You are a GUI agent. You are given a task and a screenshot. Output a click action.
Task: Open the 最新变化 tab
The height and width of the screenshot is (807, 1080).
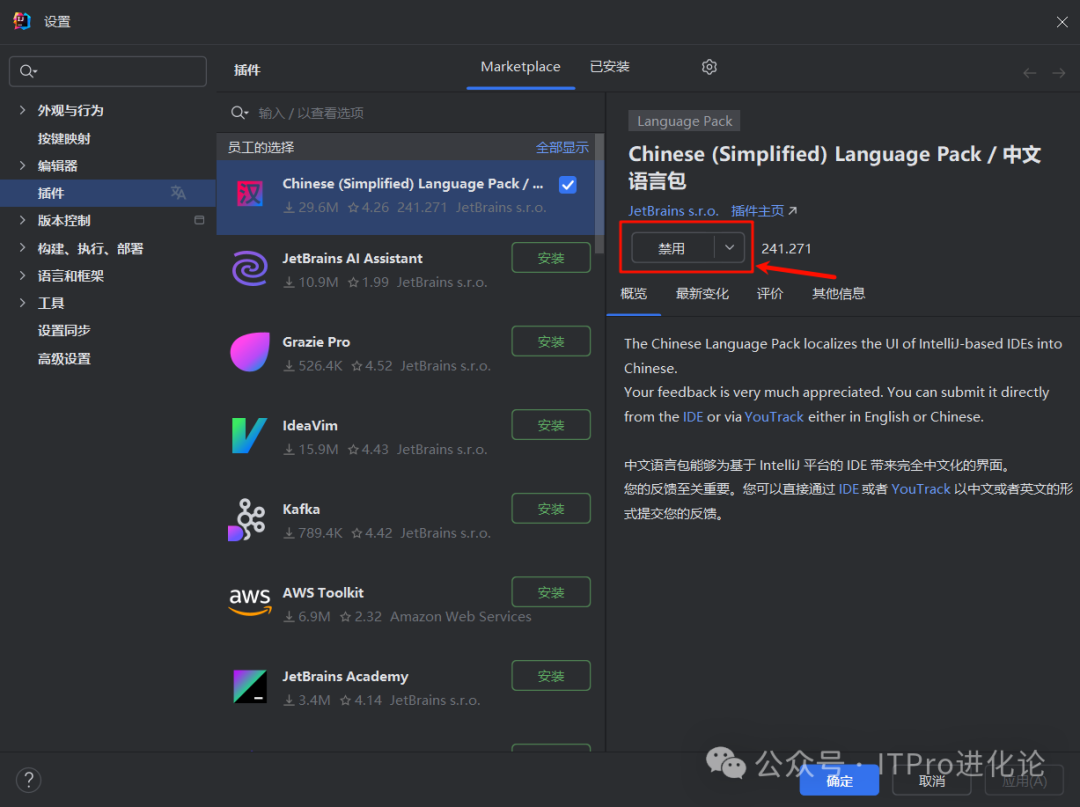click(702, 294)
